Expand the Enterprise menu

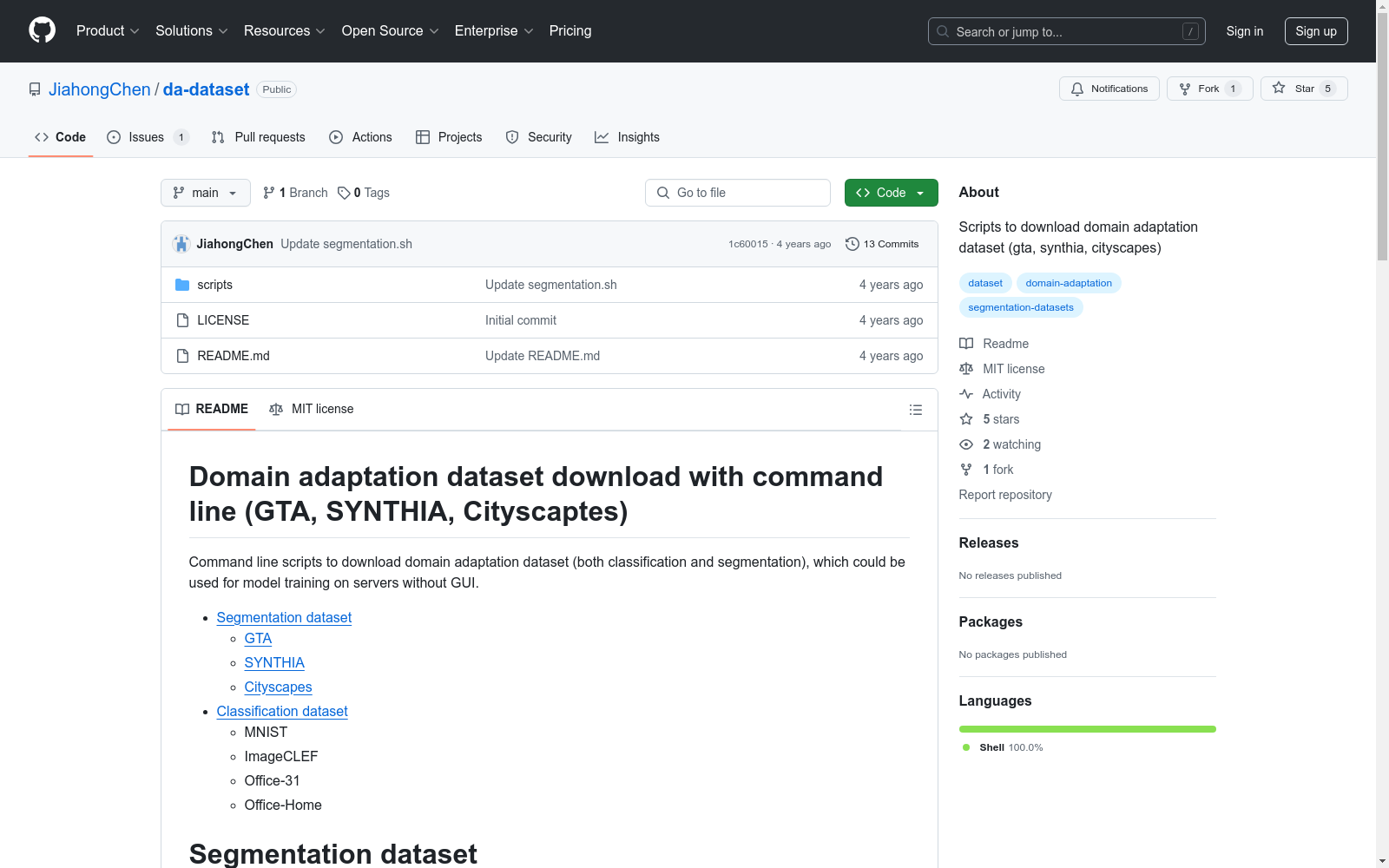494,30
